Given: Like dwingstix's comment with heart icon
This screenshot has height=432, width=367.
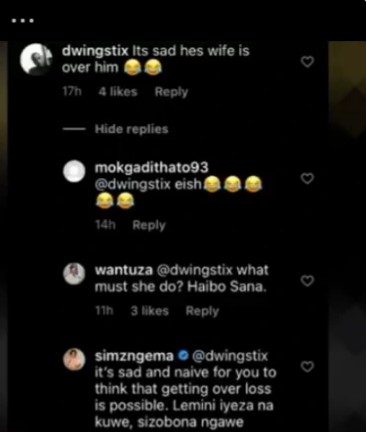Looking at the screenshot, I should pyautogui.click(x=307, y=62).
